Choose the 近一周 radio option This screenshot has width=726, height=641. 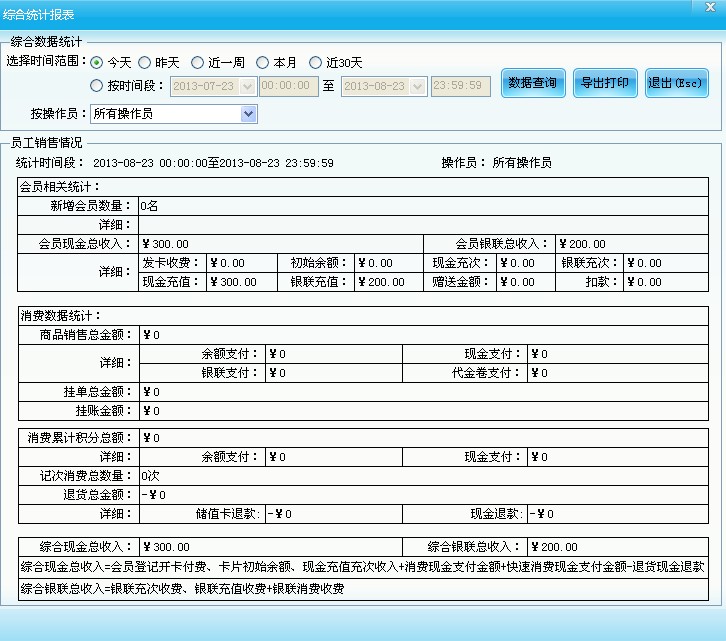[x=198, y=63]
